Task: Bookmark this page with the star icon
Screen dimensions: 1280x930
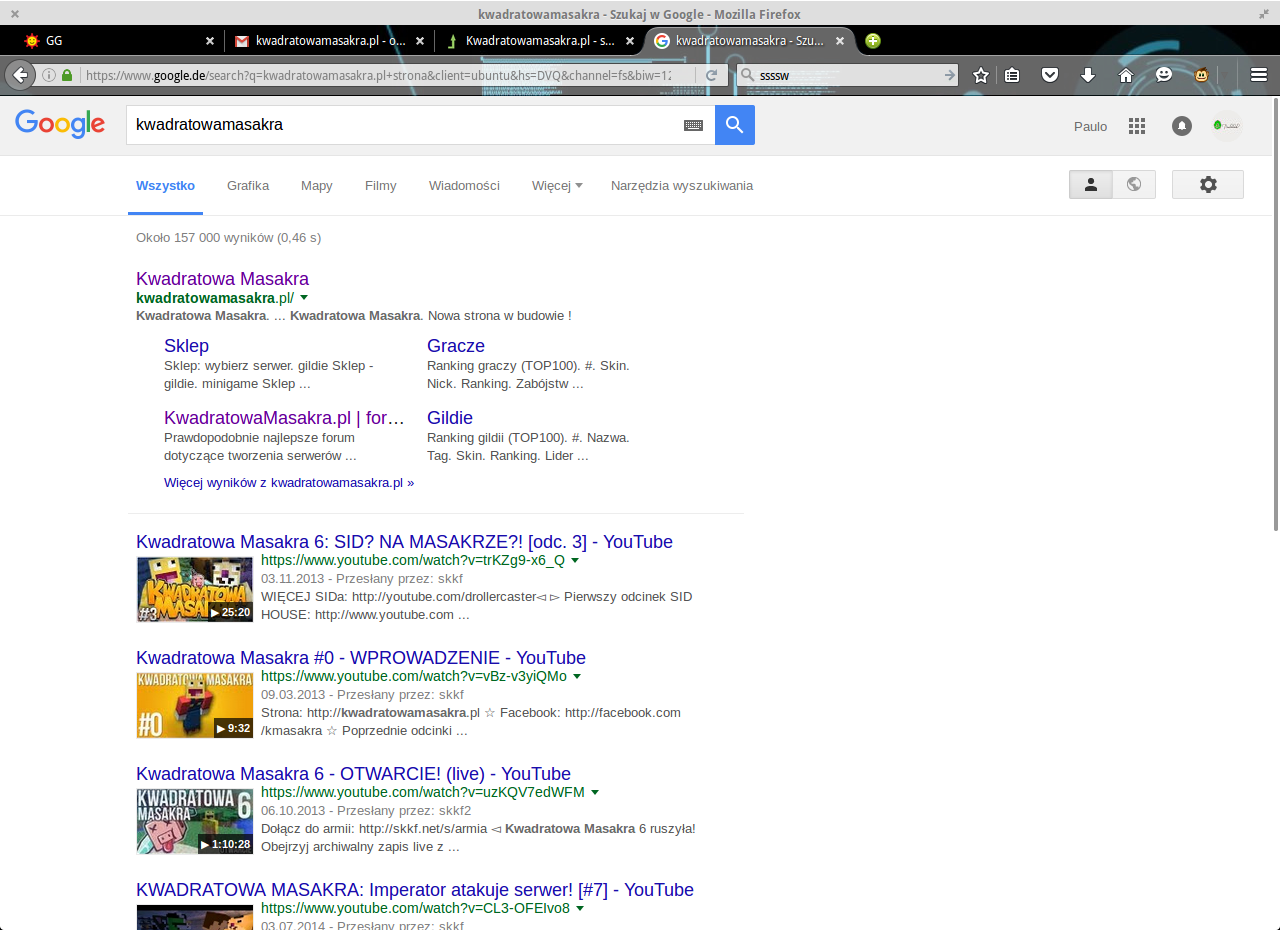Action: tap(981, 75)
